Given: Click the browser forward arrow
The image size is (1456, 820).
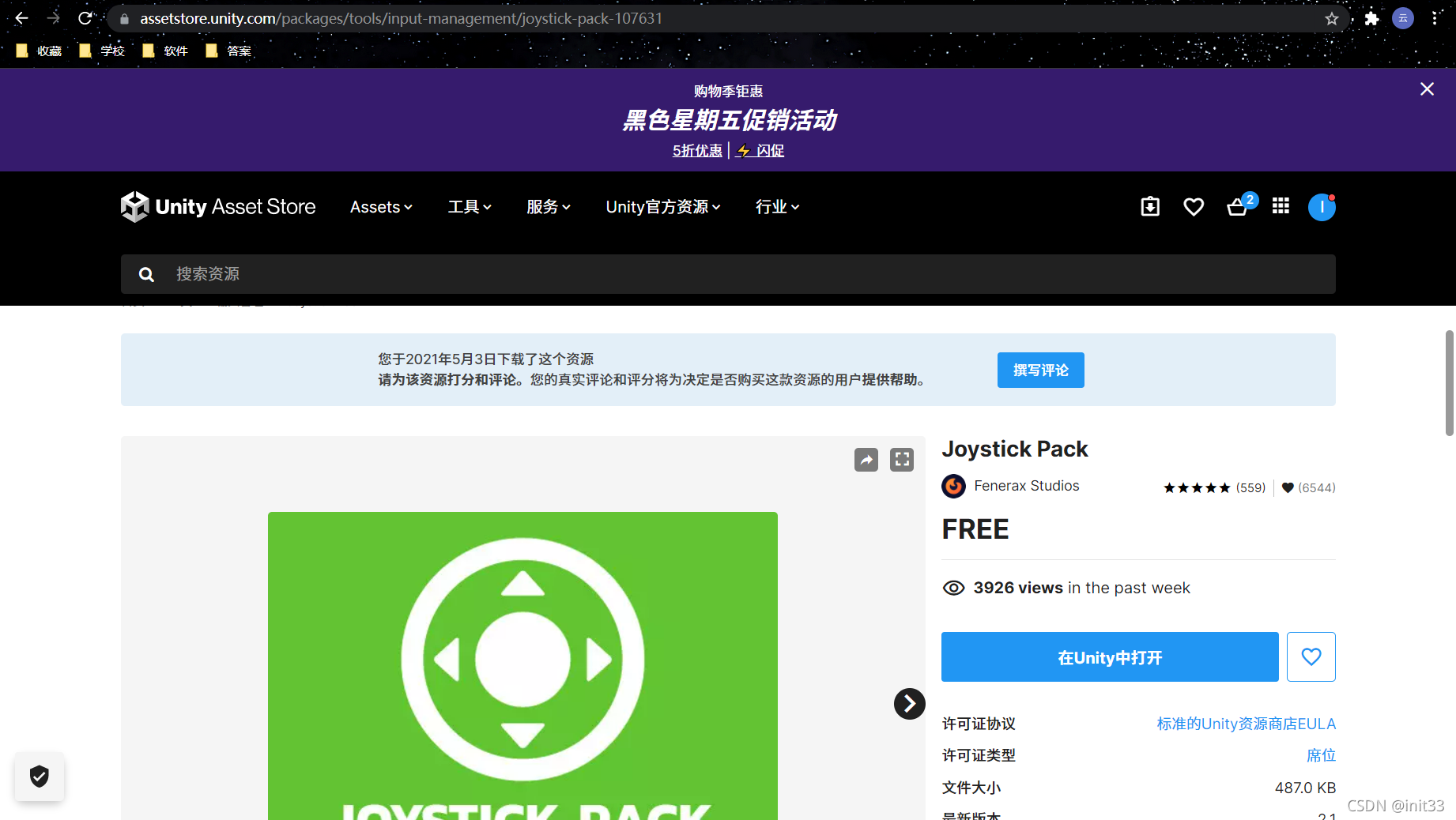Looking at the screenshot, I should point(54,18).
